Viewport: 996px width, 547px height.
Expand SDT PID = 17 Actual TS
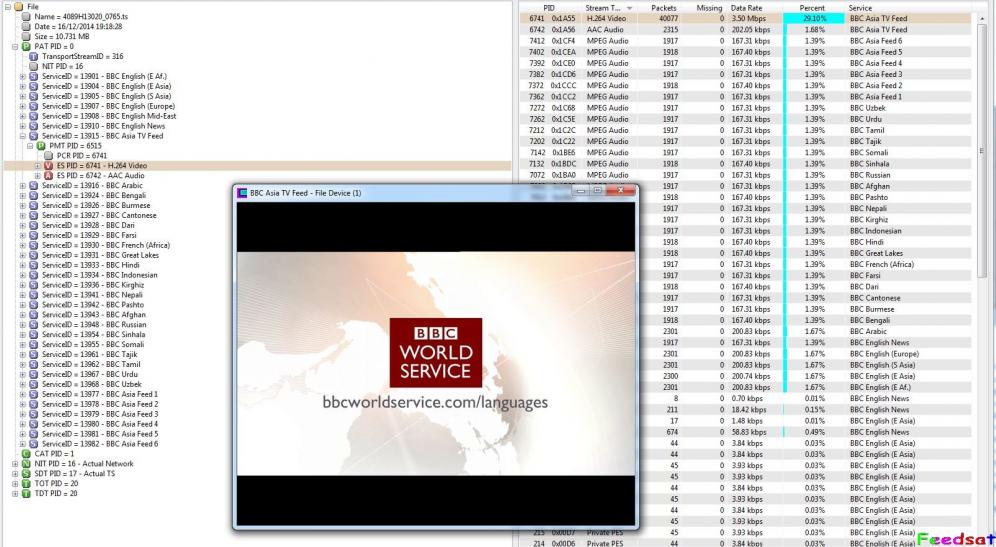tap(15, 473)
